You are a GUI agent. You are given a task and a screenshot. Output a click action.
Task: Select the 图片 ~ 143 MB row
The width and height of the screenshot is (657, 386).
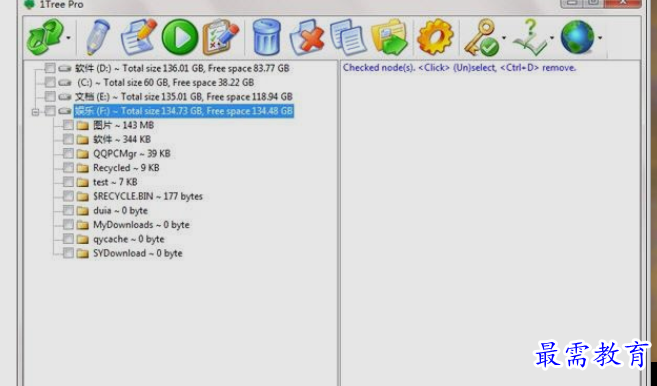124,125
